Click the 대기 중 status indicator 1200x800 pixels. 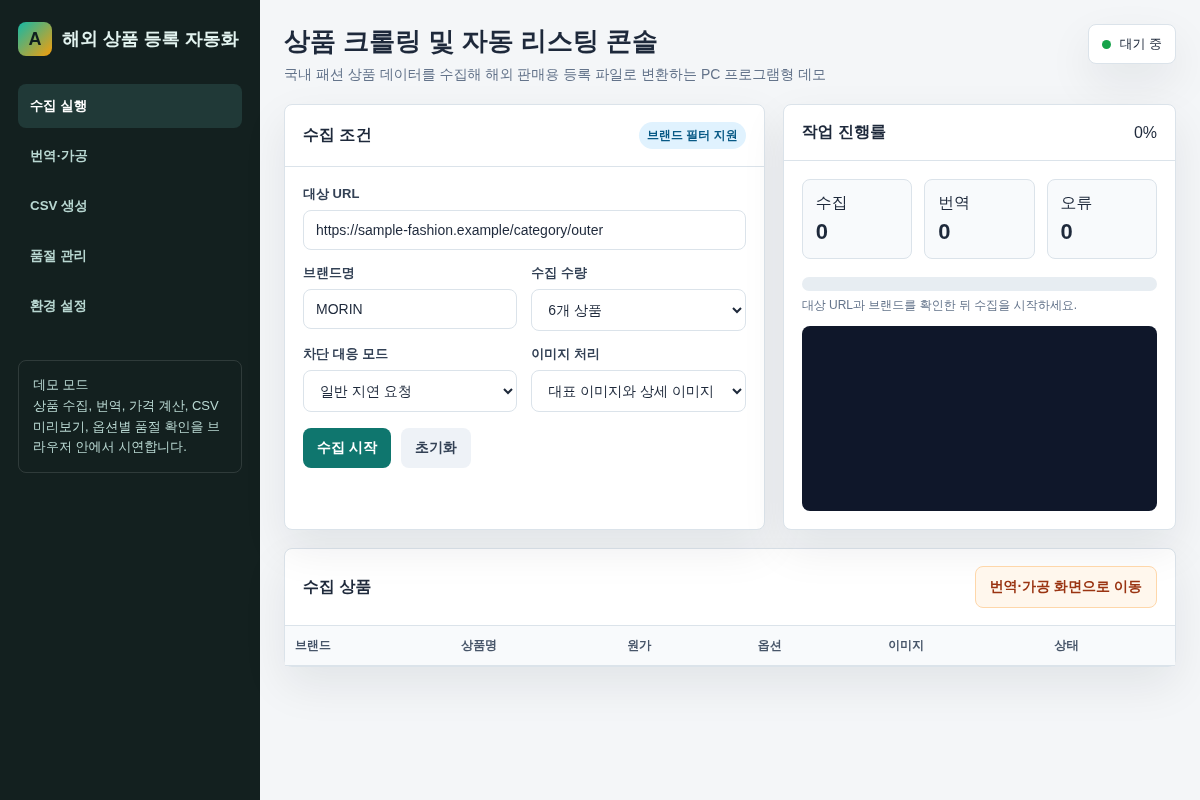(1132, 44)
